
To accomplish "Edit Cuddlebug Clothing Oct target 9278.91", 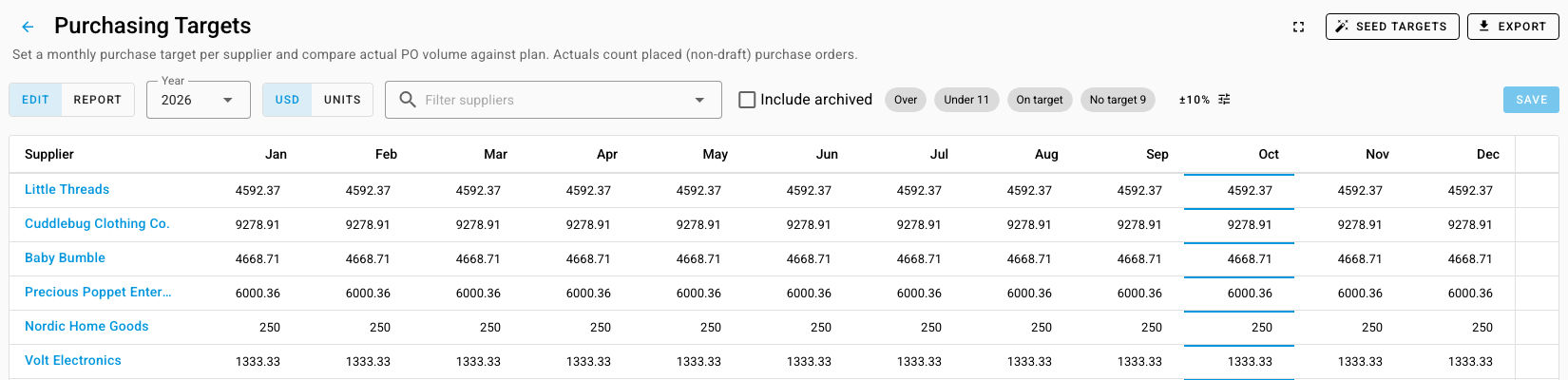I will tap(1250, 225).
